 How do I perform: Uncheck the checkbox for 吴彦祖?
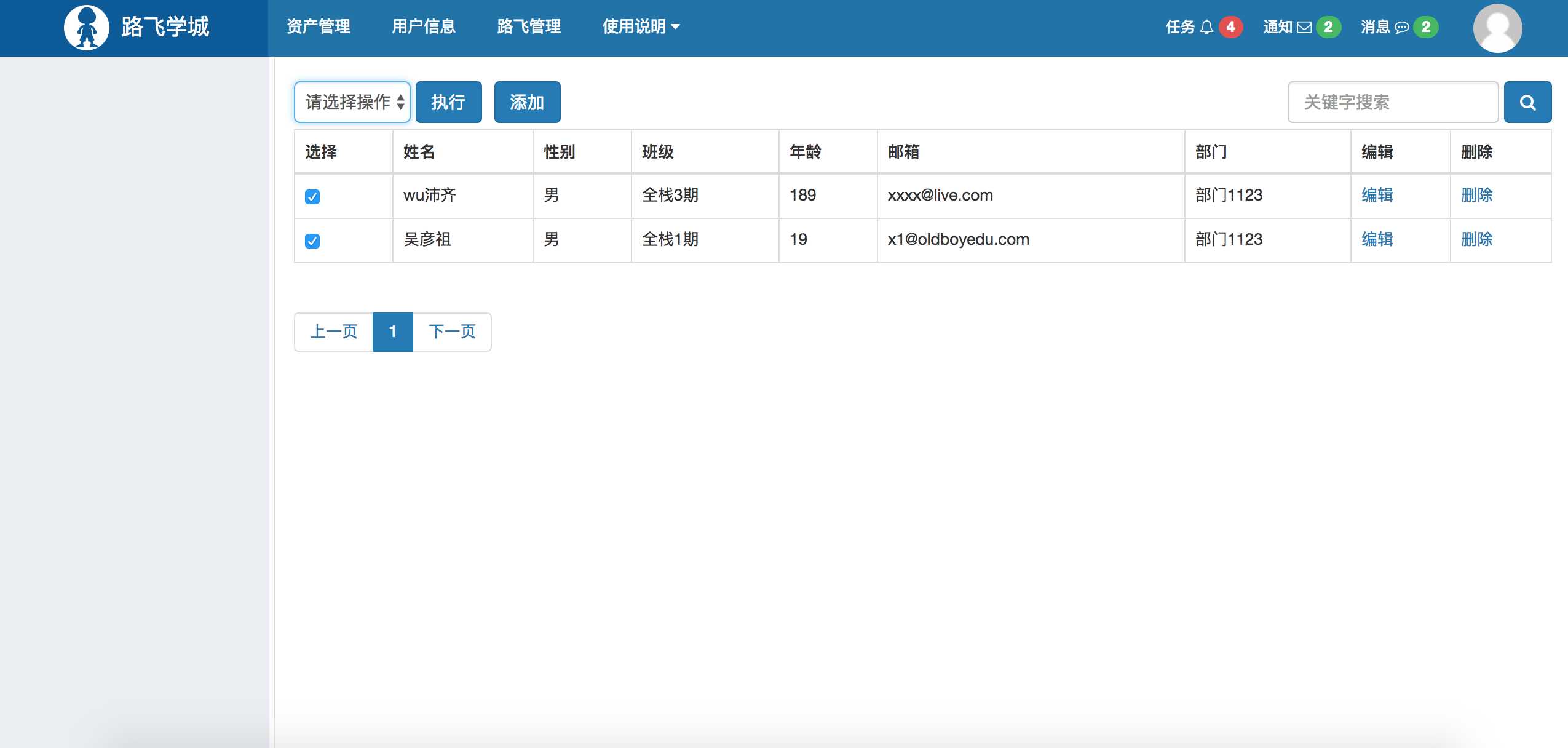[x=312, y=241]
